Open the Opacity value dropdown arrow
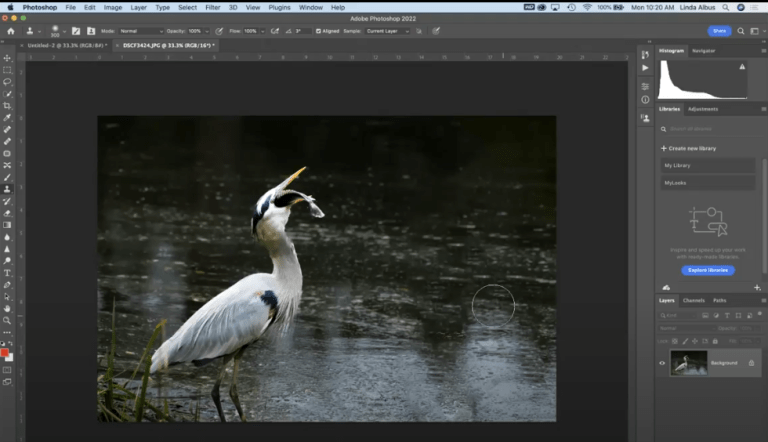 (207, 31)
